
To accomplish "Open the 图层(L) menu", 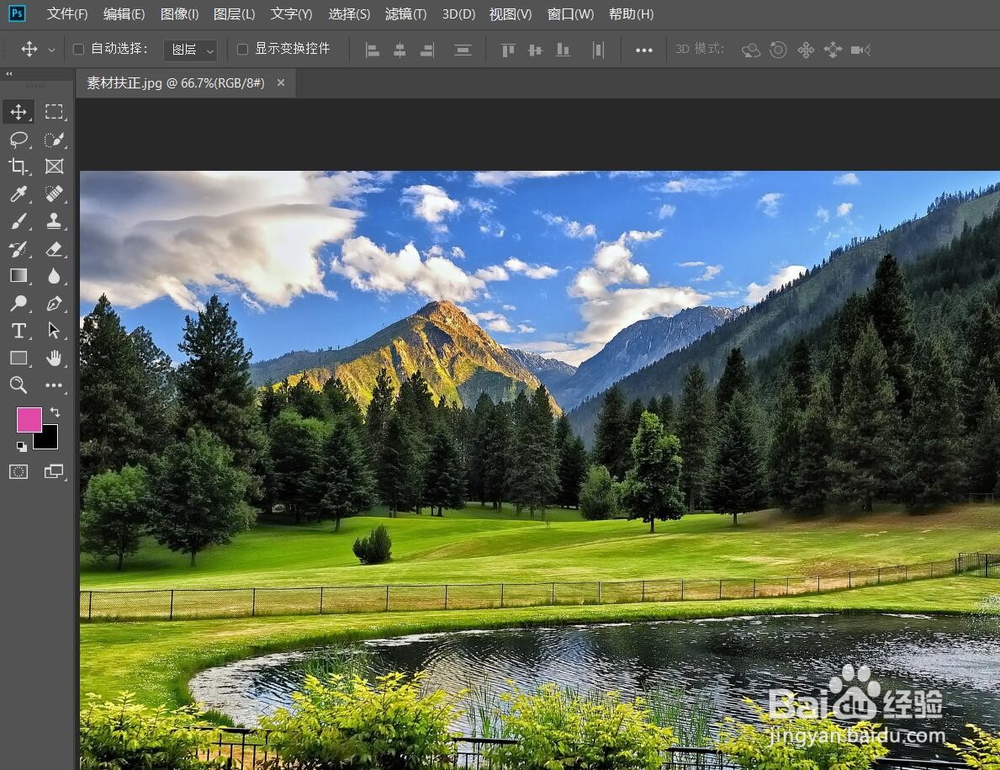I will [x=234, y=14].
